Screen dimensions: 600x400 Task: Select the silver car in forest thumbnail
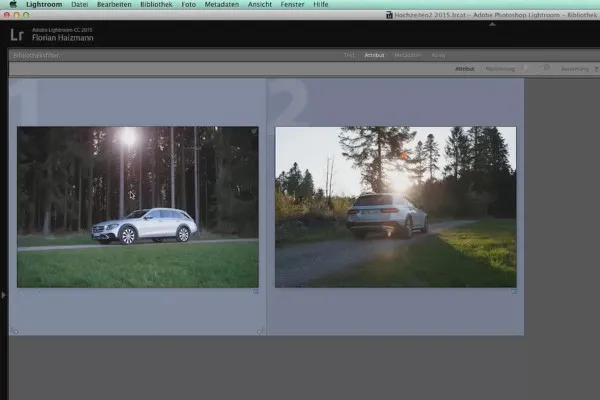pos(137,206)
